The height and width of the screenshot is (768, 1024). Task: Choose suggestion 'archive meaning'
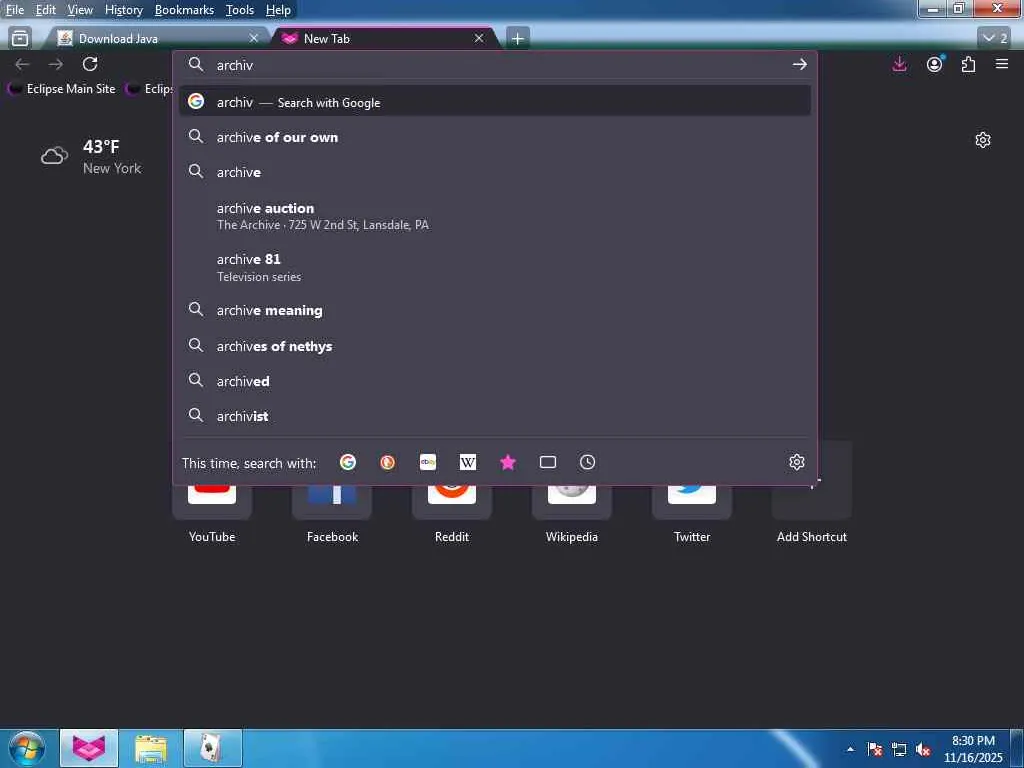pos(495,310)
